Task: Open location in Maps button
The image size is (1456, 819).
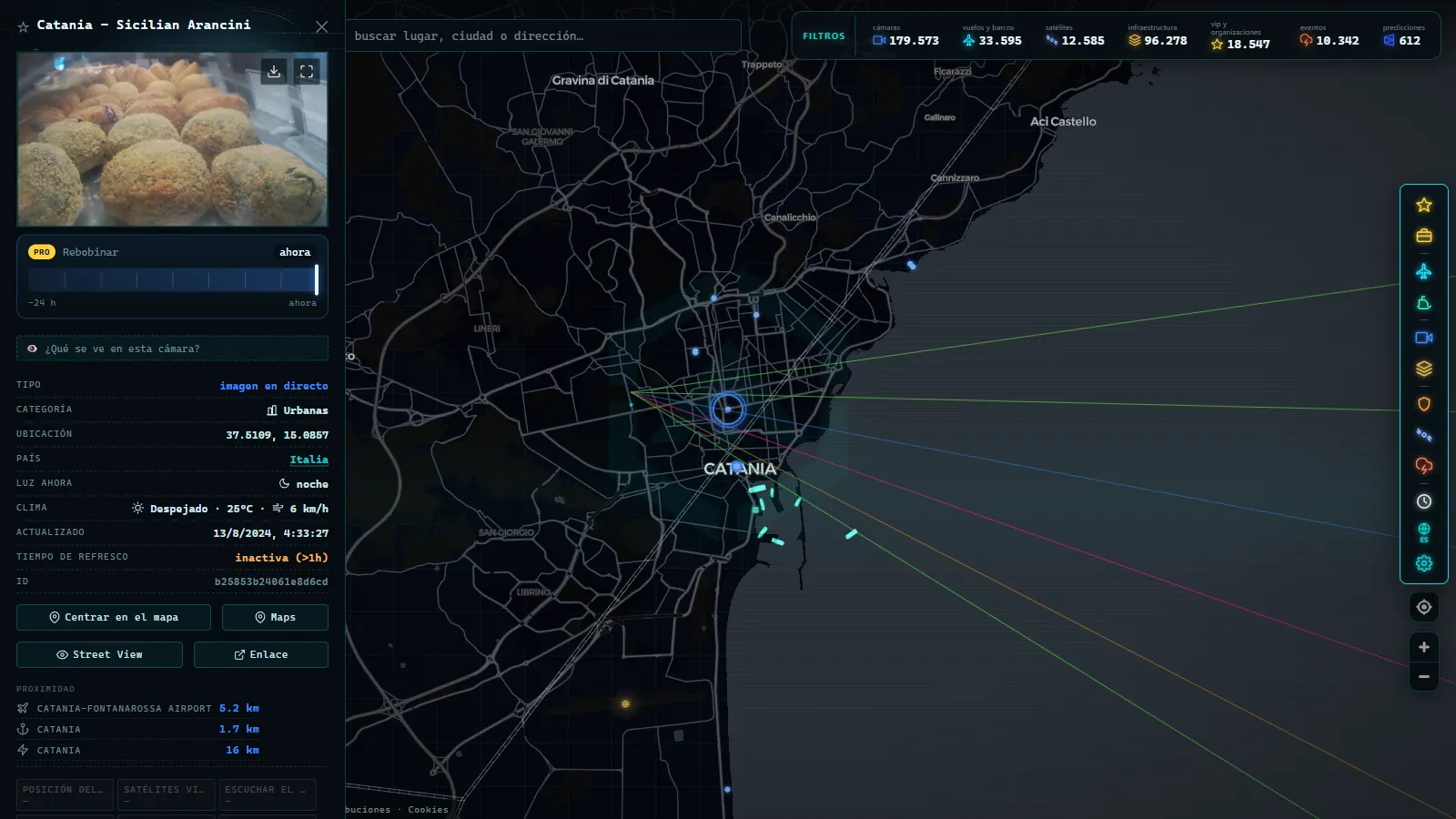Action: pyautogui.click(x=275, y=617)
